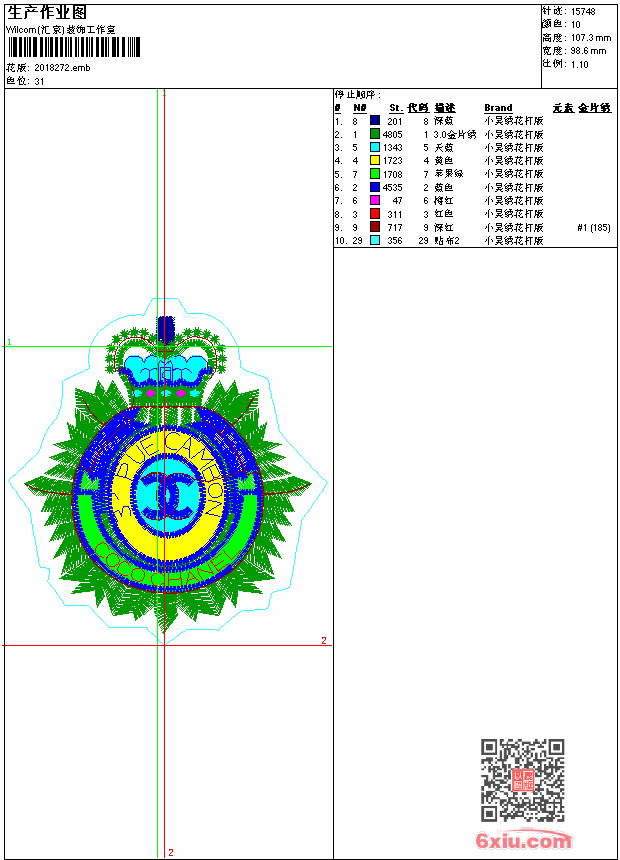The image size is (620, 860).
Task: Select the bright green swatch beside 1708
Action: point(375,174)
